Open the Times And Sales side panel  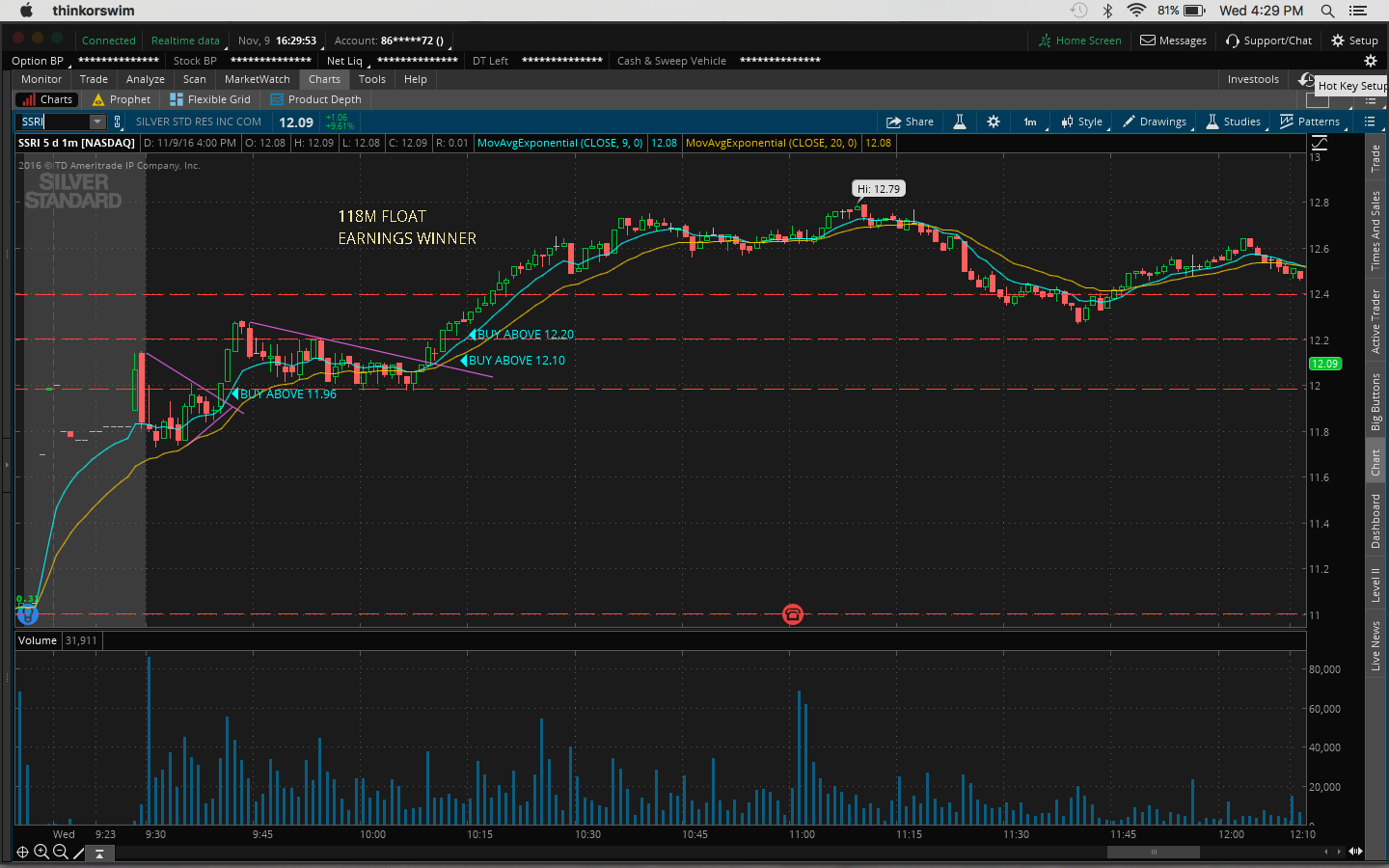click(1376, 231)
